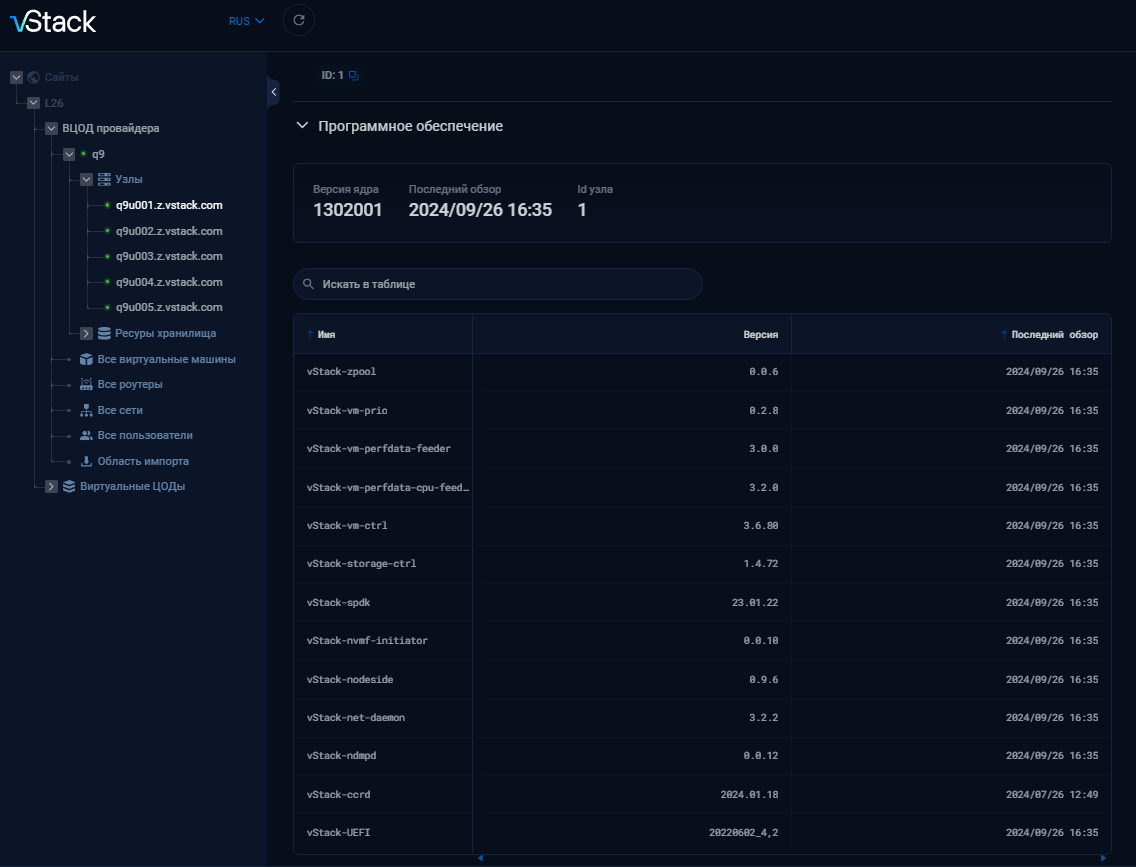
Task: Click the status dot of q9u003.z.vstack.com
Action: pos(107,256)
